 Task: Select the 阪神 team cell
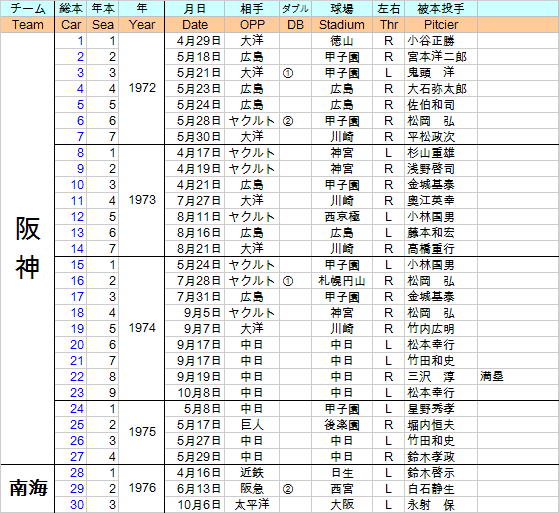pyautogui.click(x=27, y=248)
